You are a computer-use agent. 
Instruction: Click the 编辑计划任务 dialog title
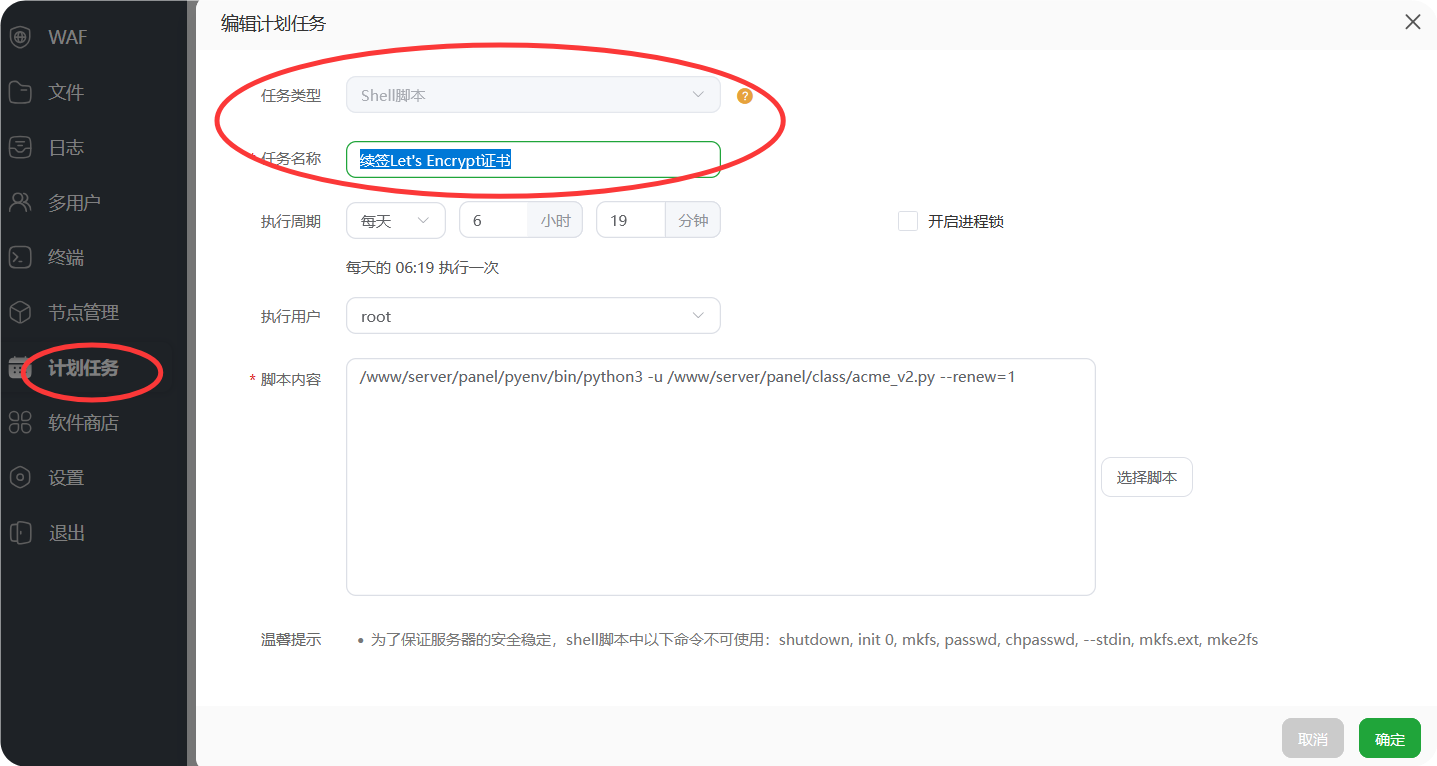coord(273,23)
